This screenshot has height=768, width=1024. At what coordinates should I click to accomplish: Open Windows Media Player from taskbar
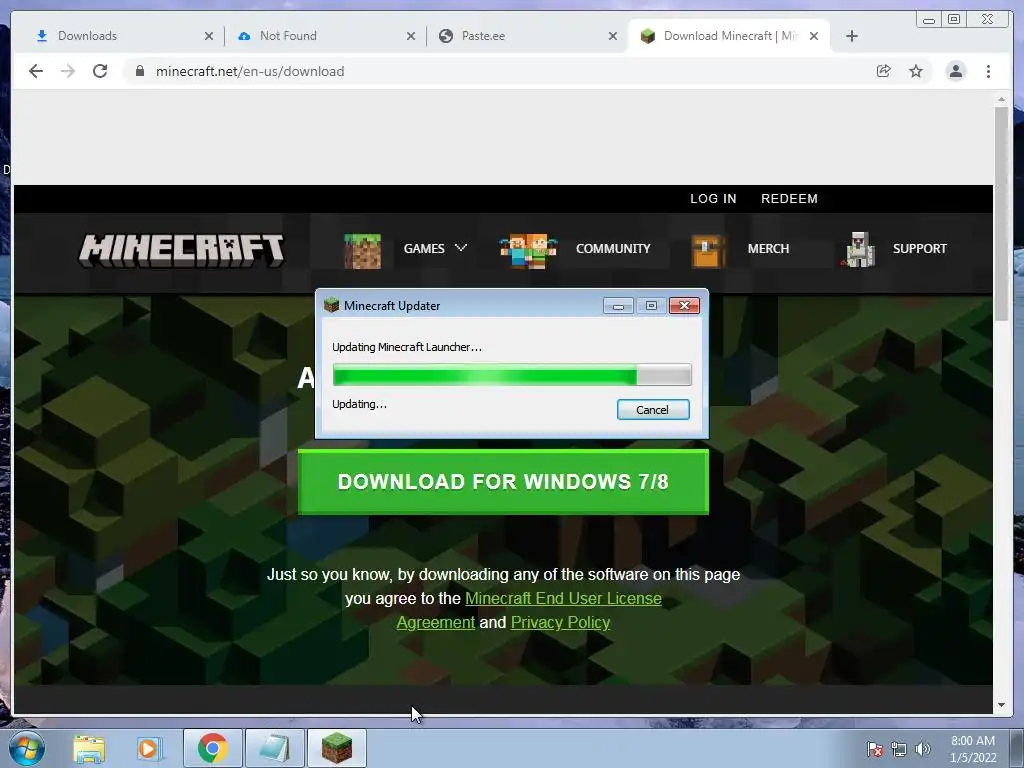pos(149,748)
